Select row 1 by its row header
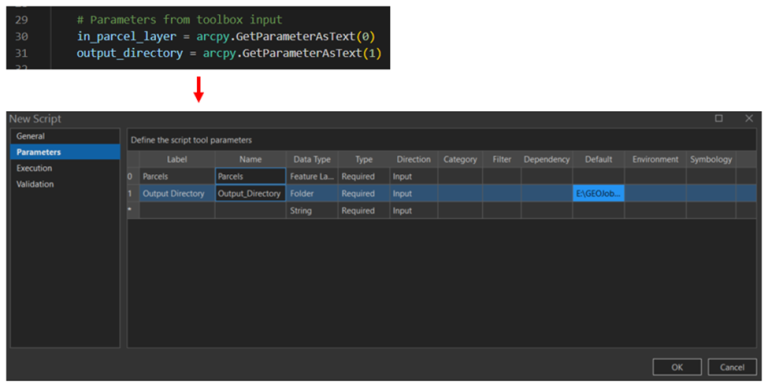 pyautogui.click(x=133, y=194)
